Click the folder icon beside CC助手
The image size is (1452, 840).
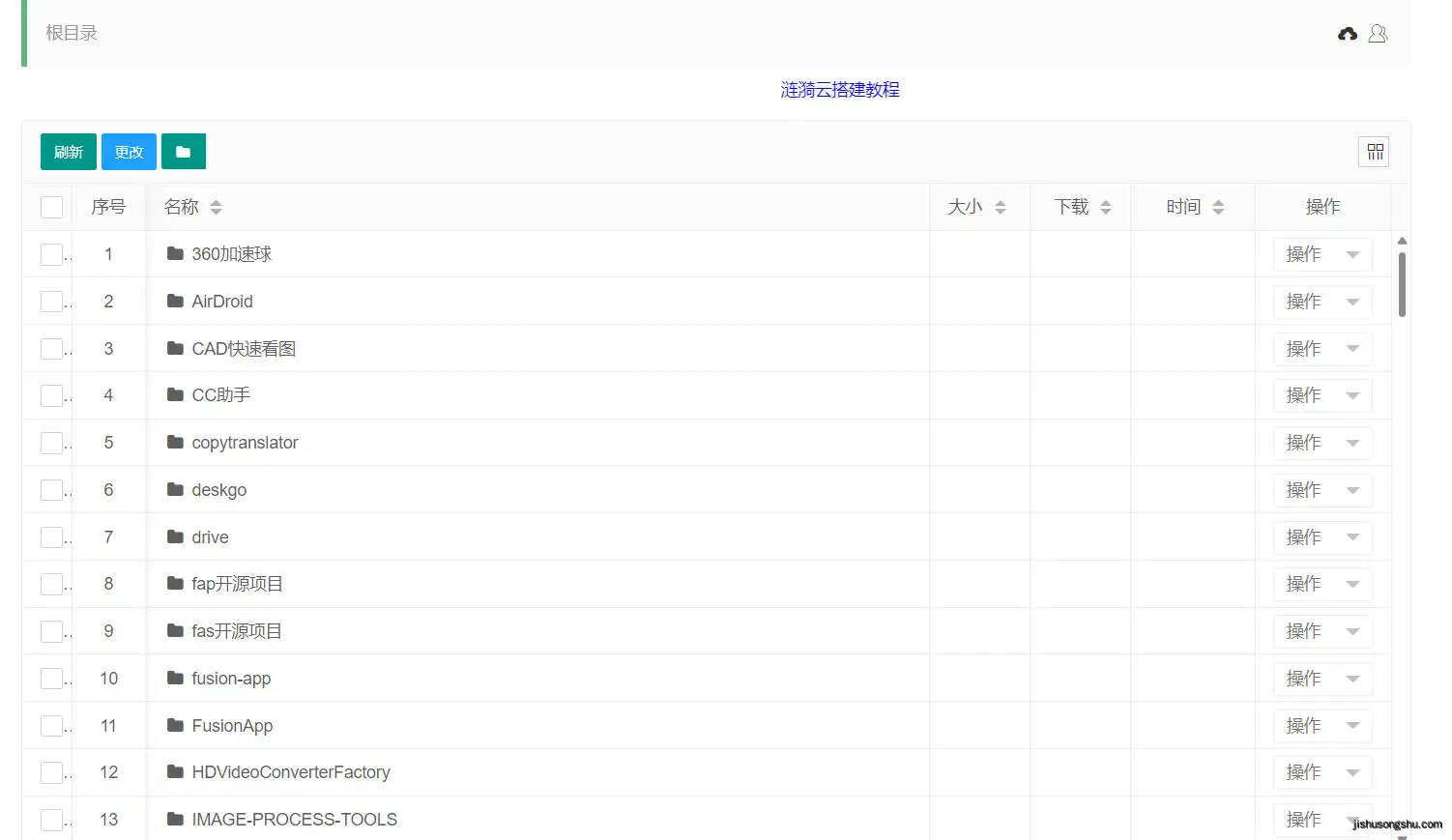pos(175,395)
